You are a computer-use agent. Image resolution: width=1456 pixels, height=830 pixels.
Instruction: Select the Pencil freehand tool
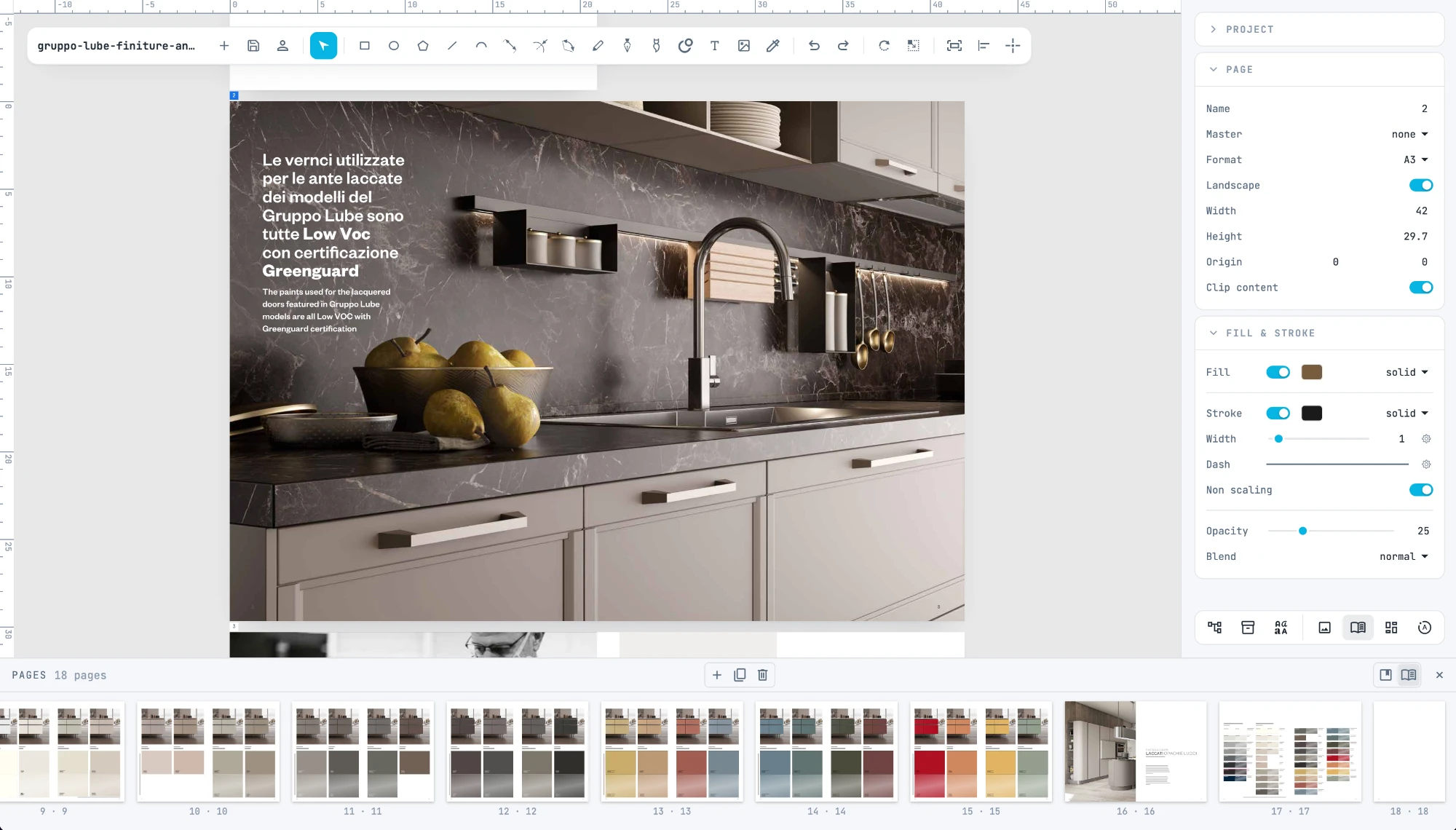click(598, 46)
